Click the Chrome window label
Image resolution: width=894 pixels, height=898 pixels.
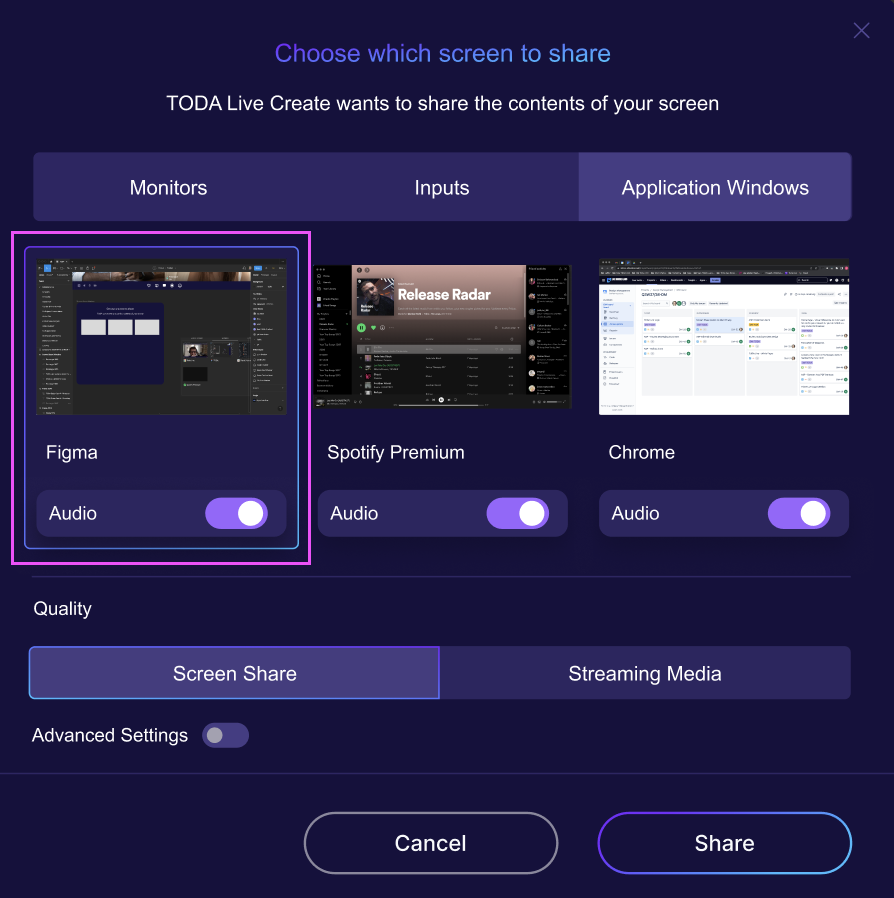(641, 452)
